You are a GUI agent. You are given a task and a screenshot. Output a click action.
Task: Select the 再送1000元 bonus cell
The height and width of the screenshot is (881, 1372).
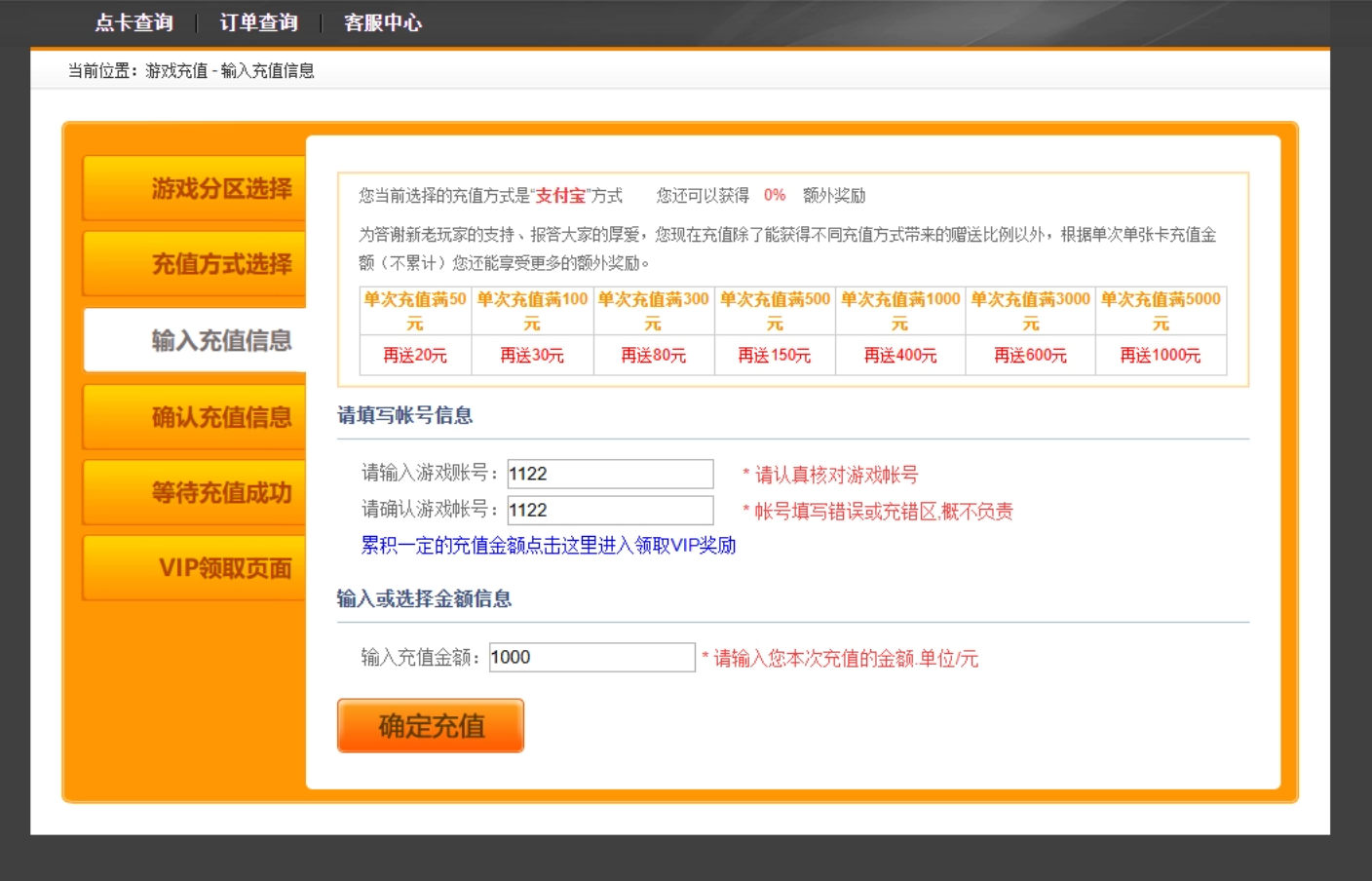coord(1160,356)
